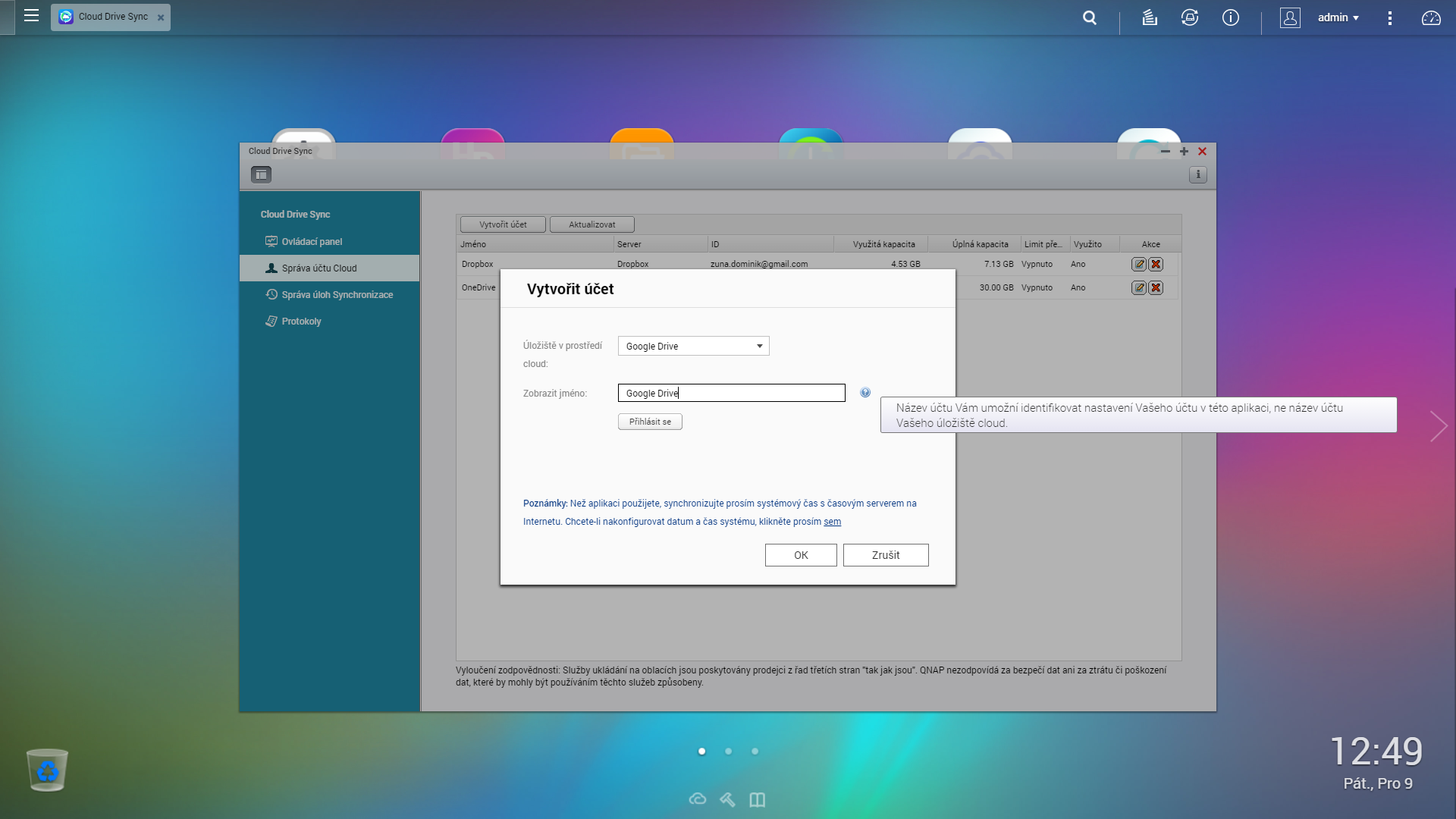This screenshot has width=1456, height=819.
Task: Open the more options three-dot menu
Action: pyautogui.click(x=1389, y=17)
